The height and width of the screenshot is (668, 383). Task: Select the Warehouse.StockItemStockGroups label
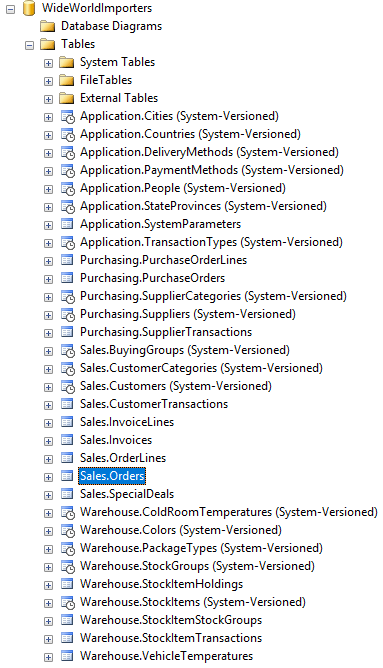[x=171, y=620]
